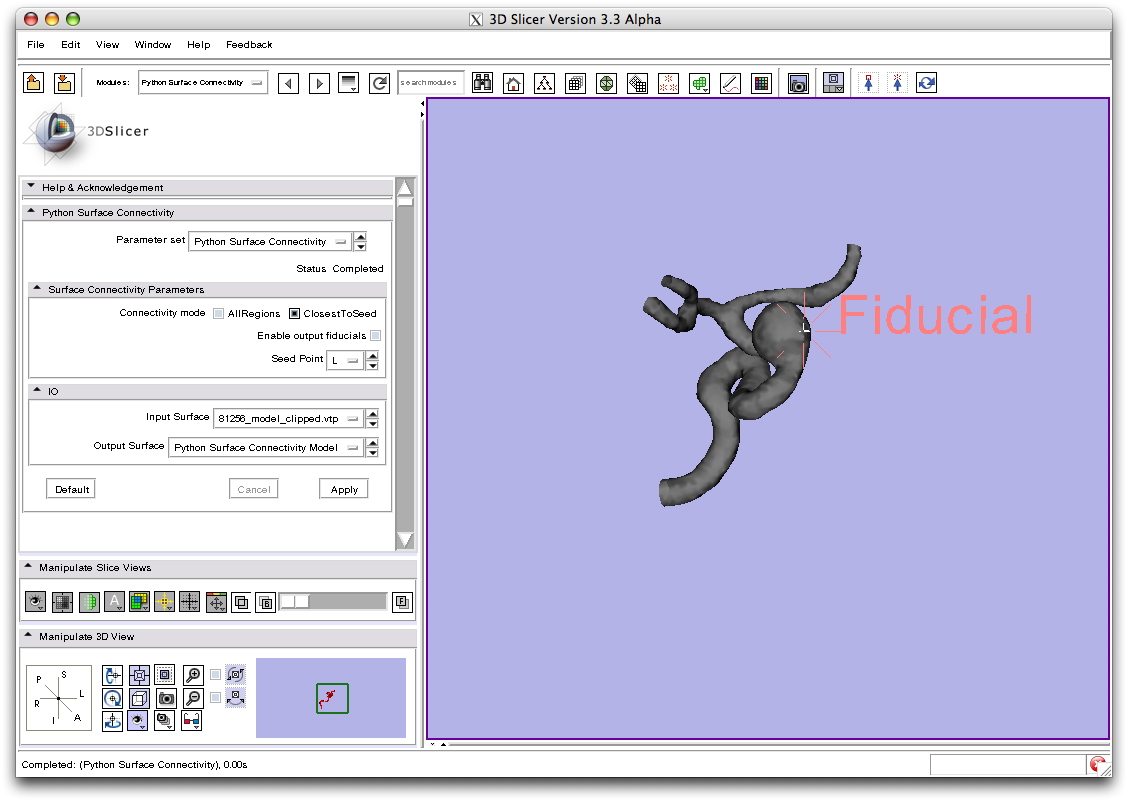The width and height of the screenshot is (1128, 801).
Task: Click the refresh module icon next to search
Action: [x=379, y=84]
